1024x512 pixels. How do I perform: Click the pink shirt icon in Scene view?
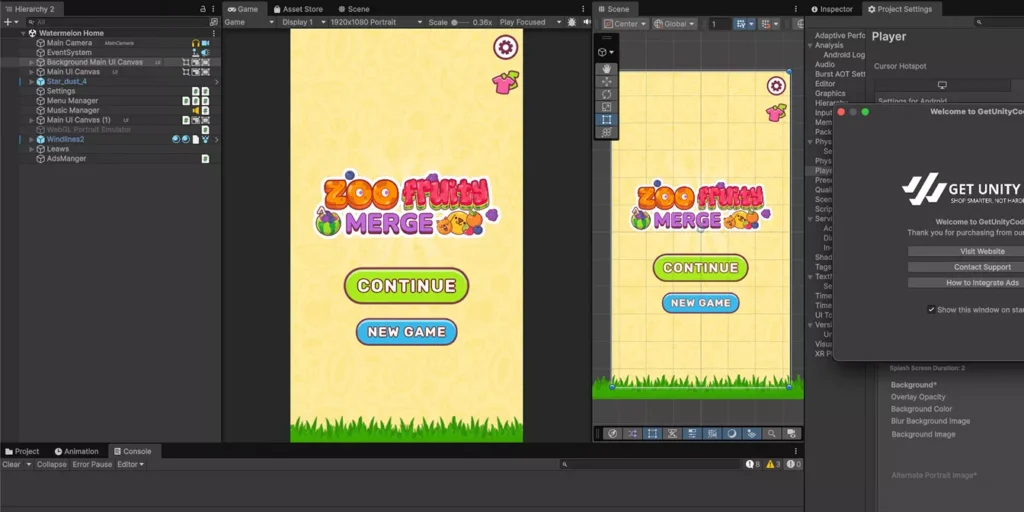pos(776,112)
